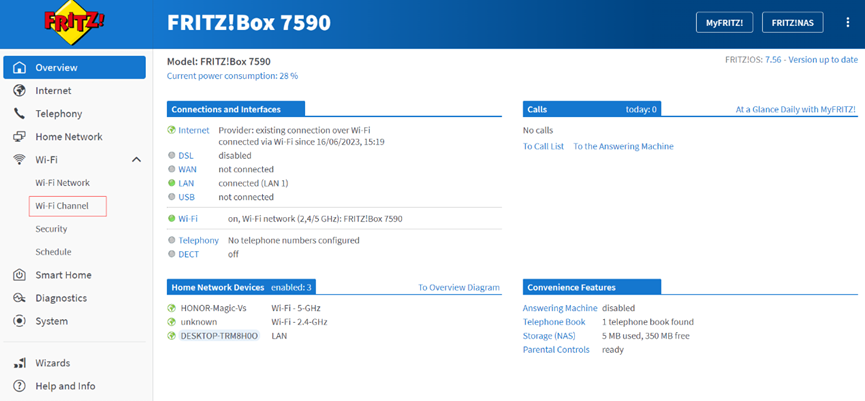The width and height of the screenshot is (865, 401).
Task: Select HONOR-Magic-Vs device name
Action: click(213, 308)
